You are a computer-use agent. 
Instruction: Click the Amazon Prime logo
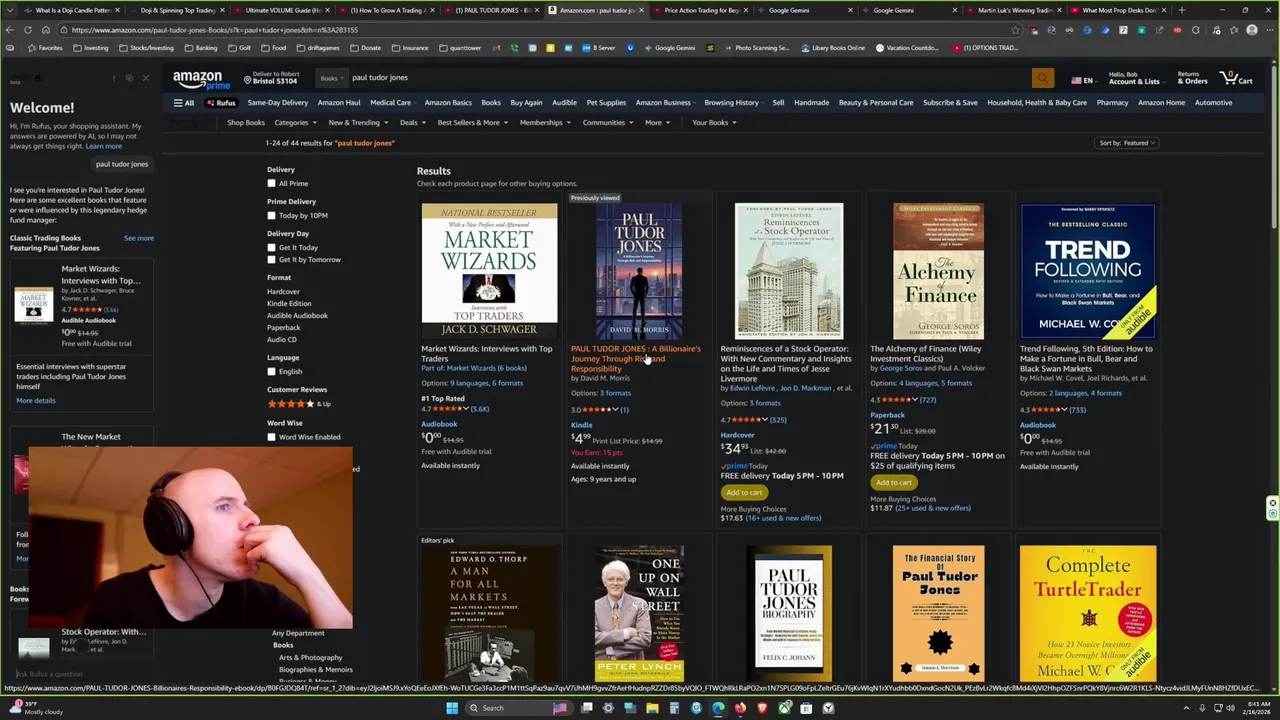click(201, 80)
